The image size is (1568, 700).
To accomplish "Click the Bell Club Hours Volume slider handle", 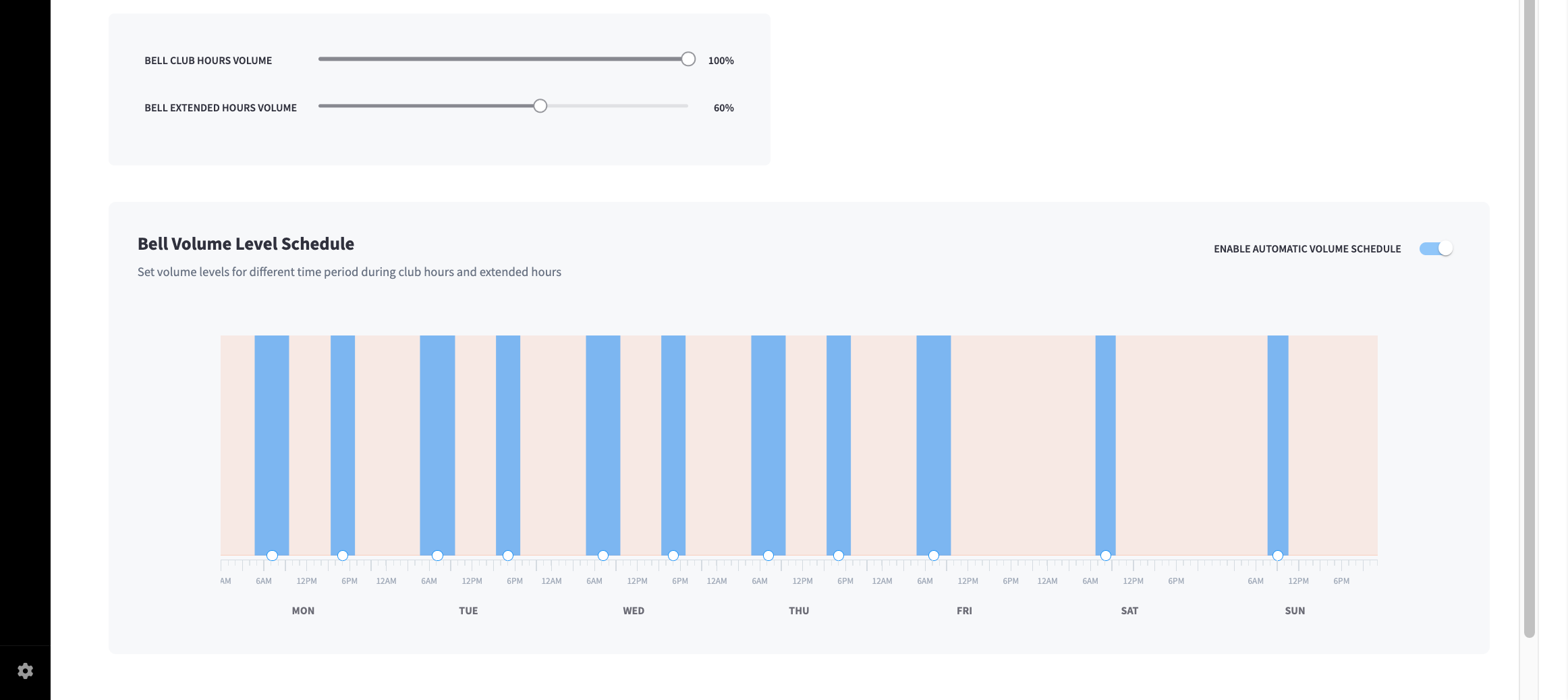I will click(x=688, y=59).
